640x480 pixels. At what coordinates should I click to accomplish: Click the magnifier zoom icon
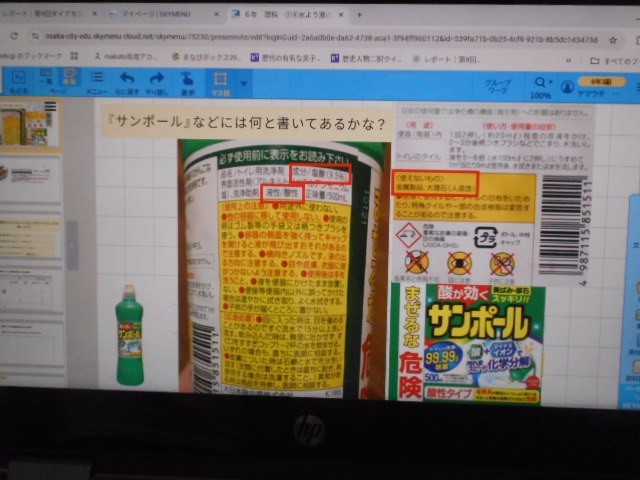[539, 83]
